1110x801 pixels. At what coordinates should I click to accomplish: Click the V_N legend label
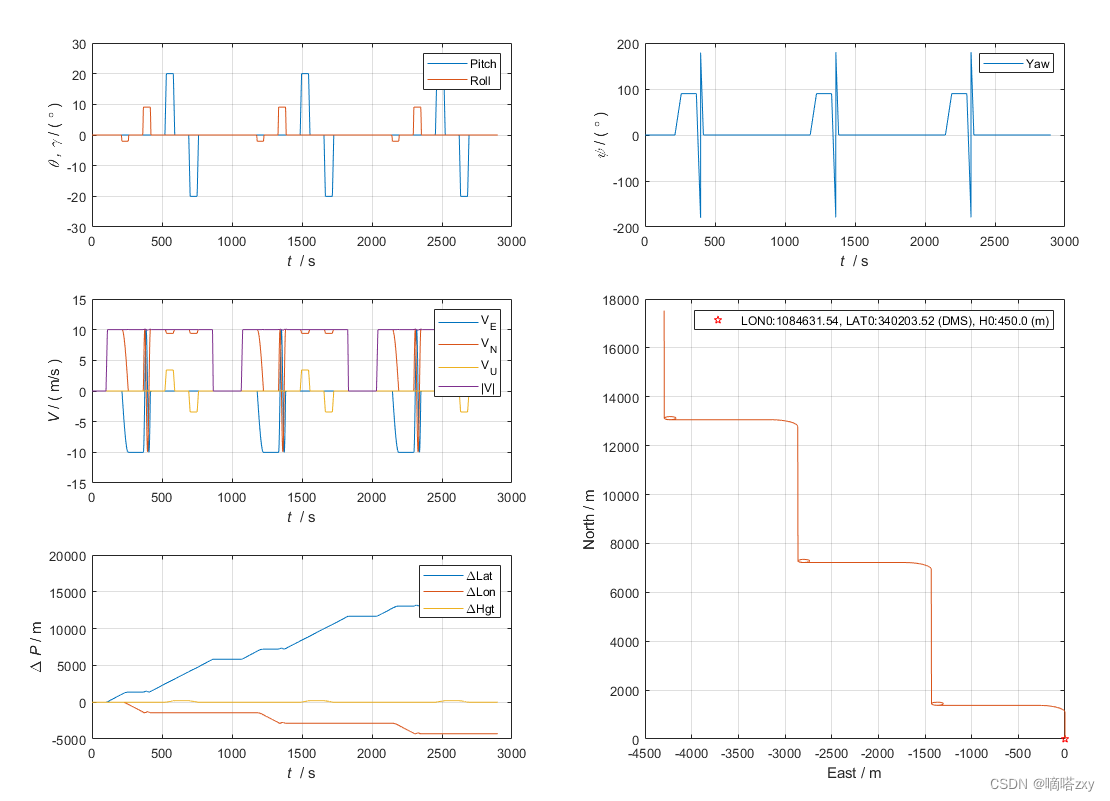(x=488, y=345)
